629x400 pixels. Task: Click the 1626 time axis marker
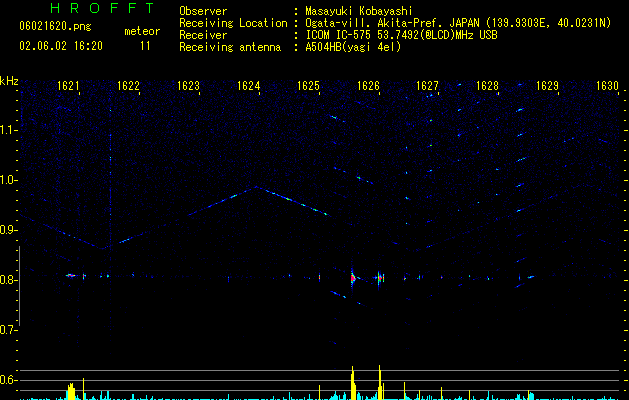[368, 86]
